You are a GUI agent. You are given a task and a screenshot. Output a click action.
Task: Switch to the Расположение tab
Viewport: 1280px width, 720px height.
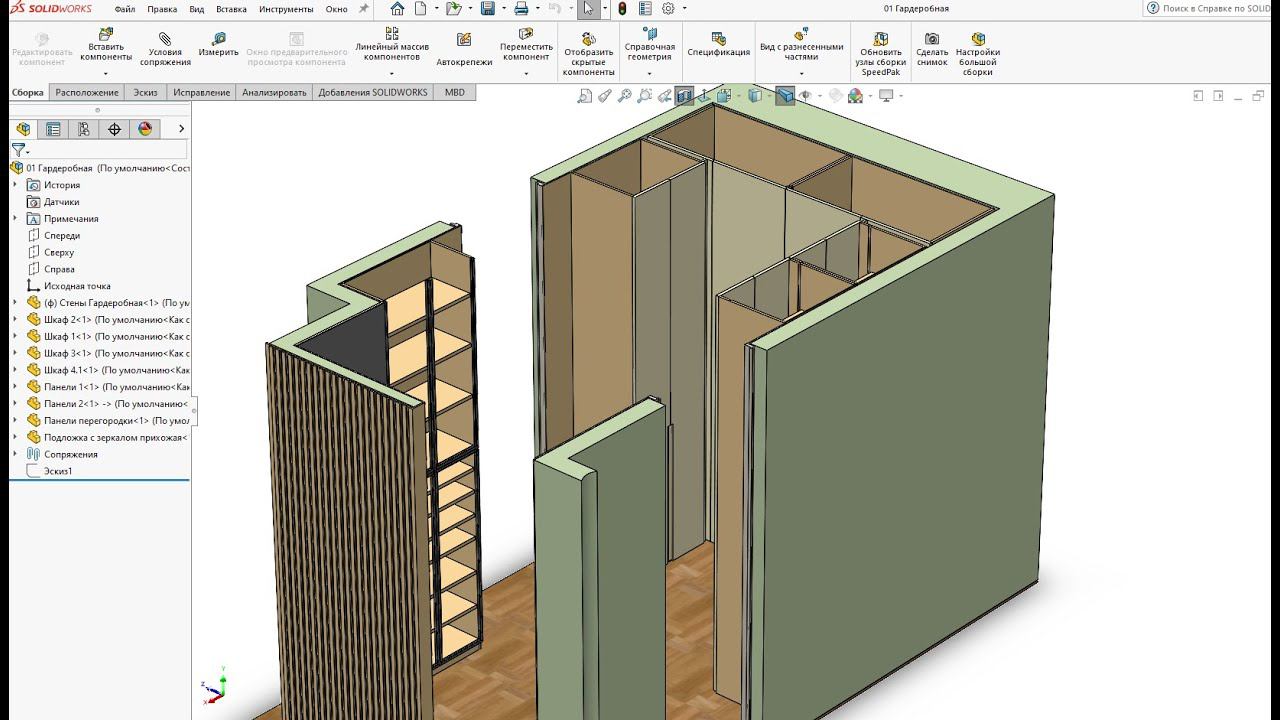coord(87,93)
